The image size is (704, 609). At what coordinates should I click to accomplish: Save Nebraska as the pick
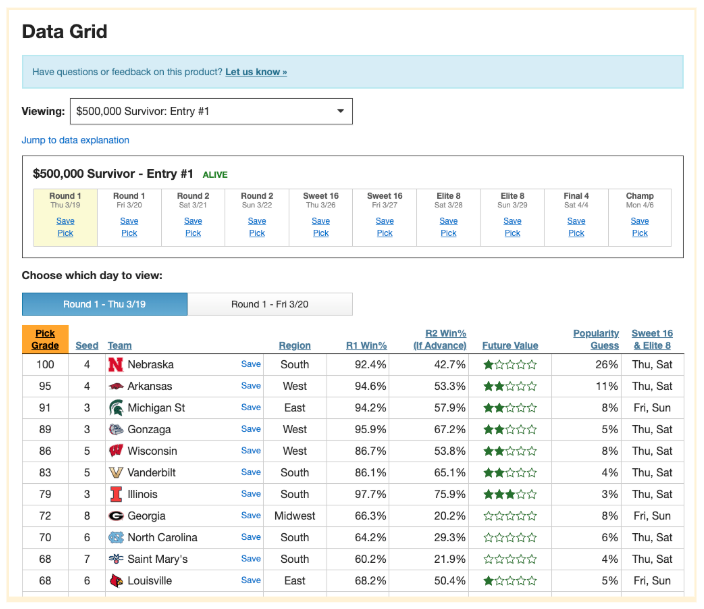251,364
